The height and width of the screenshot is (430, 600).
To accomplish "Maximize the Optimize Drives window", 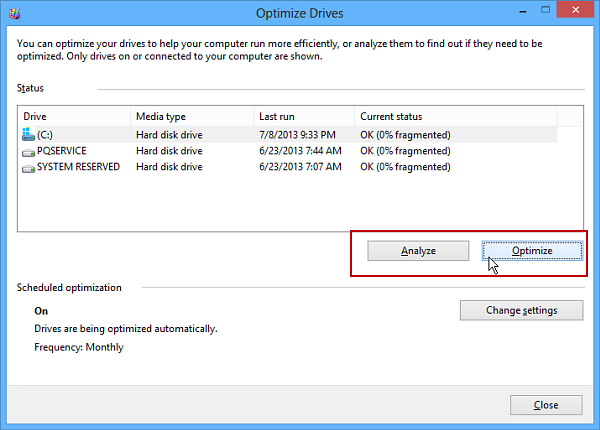I will point(546,10).
